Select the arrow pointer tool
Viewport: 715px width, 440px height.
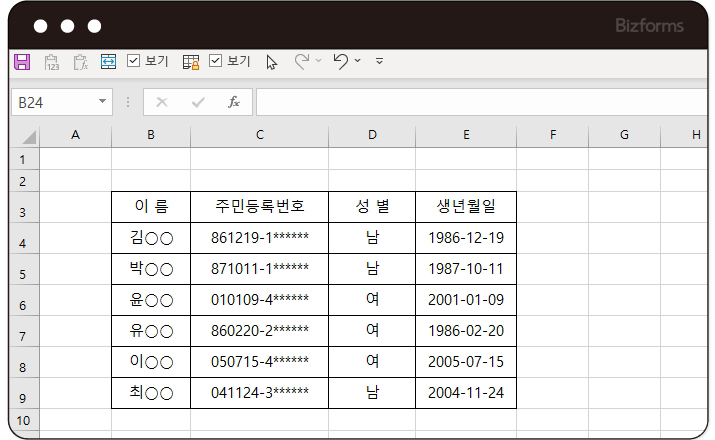point(271,62)
